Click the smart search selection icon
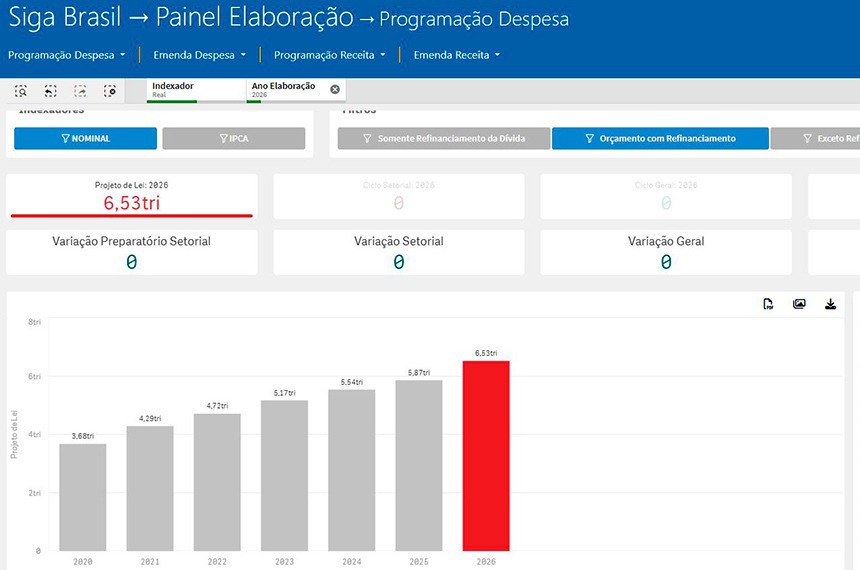The image size is (860, 570). [x=21, y=91]
